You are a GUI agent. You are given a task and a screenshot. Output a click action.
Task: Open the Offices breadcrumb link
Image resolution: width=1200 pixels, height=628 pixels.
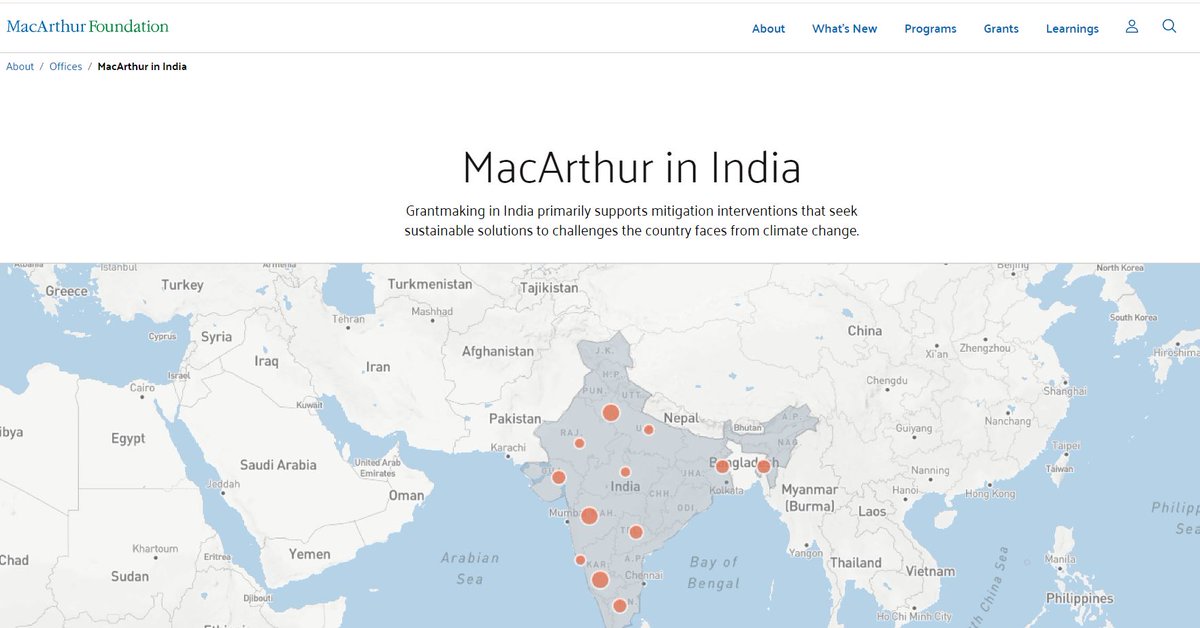pos(65,65)
